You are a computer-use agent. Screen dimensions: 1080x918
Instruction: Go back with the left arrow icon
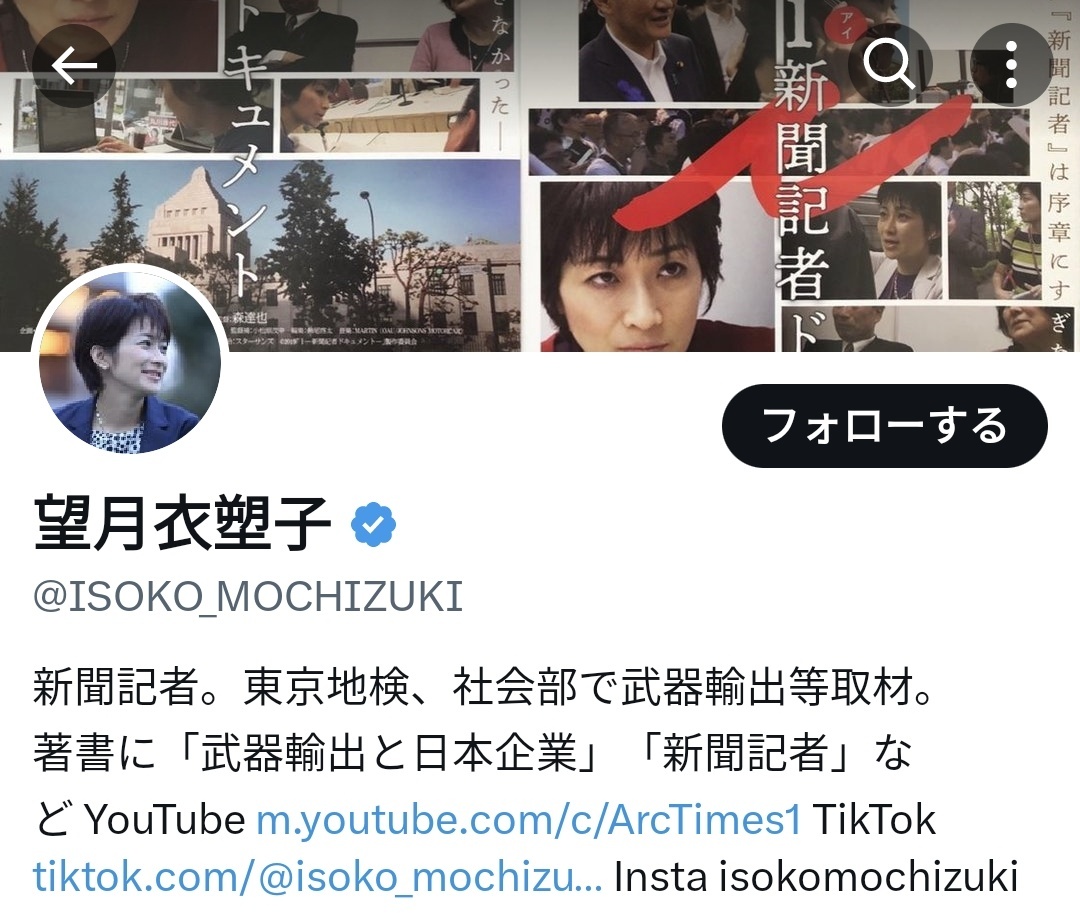click(x=74, y=66)
